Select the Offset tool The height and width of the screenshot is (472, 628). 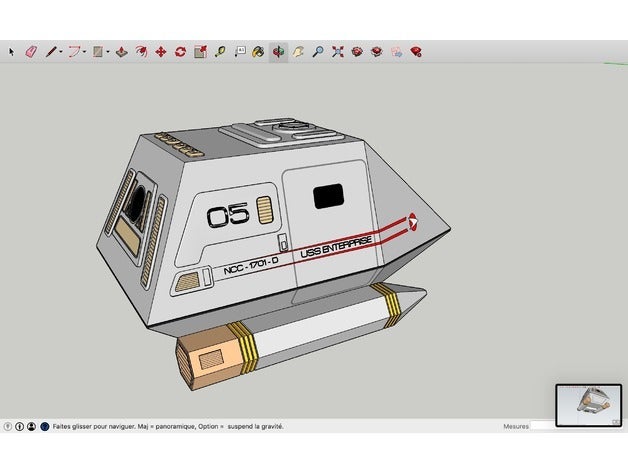pos(141,52)
